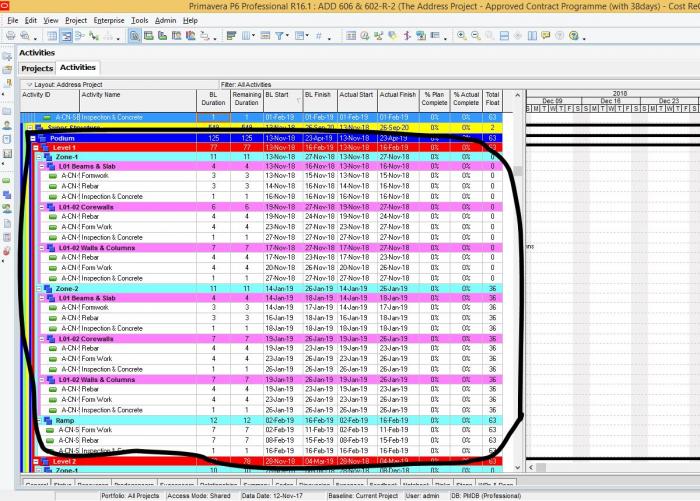The width and height of the screenshot is (700, 501).
Task: Click the Gantt horizontal scroll left arrow
Action: (x=531, y=468)
